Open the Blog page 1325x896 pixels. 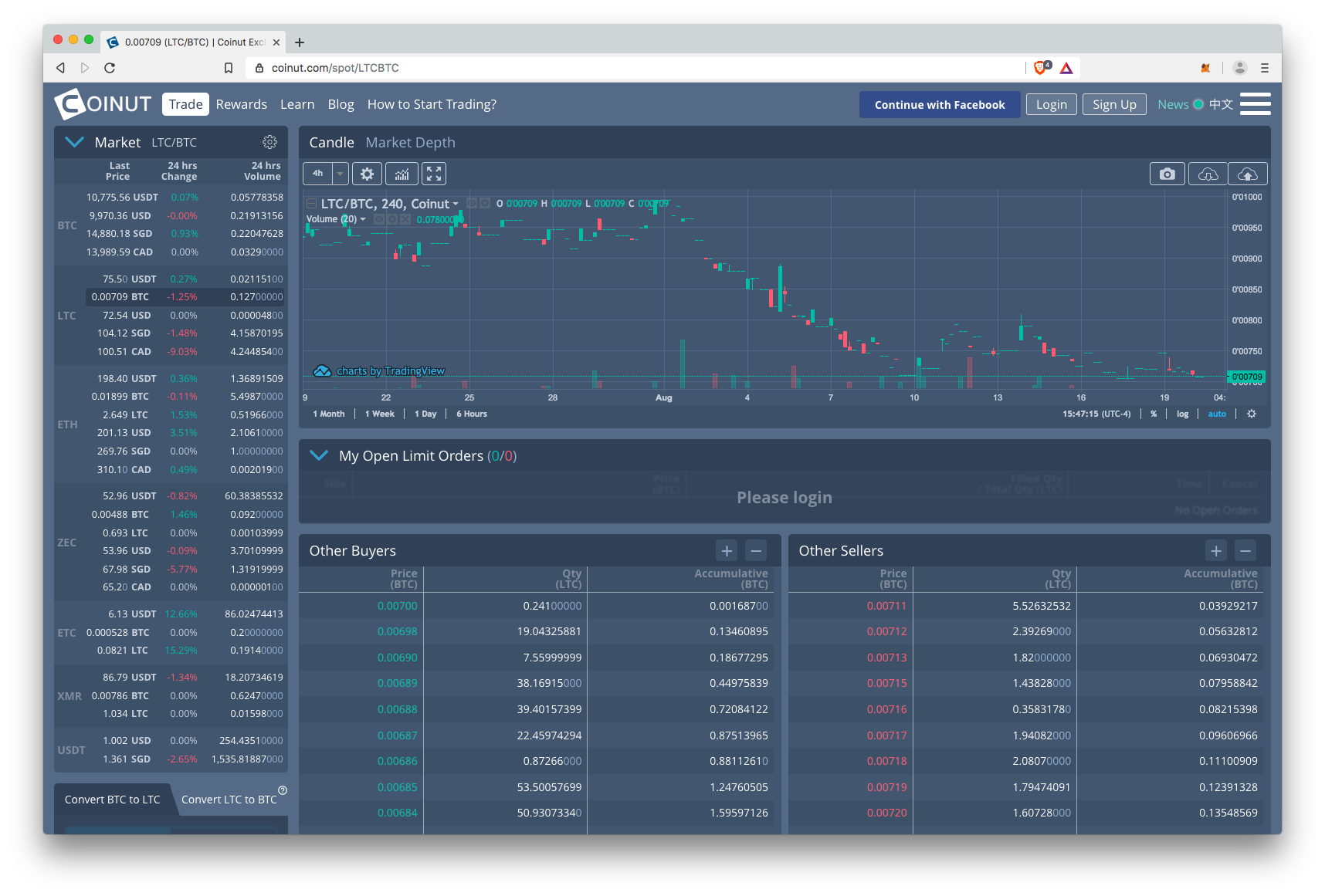point(341,104)
